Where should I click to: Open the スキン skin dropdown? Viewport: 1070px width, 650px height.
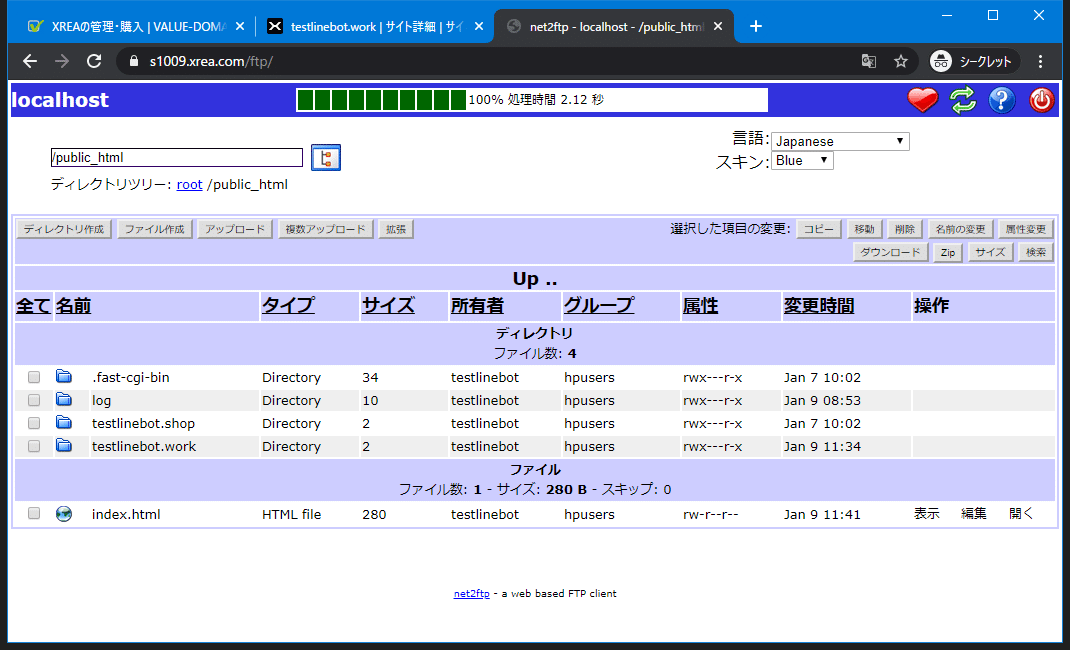tap(802, 160)
